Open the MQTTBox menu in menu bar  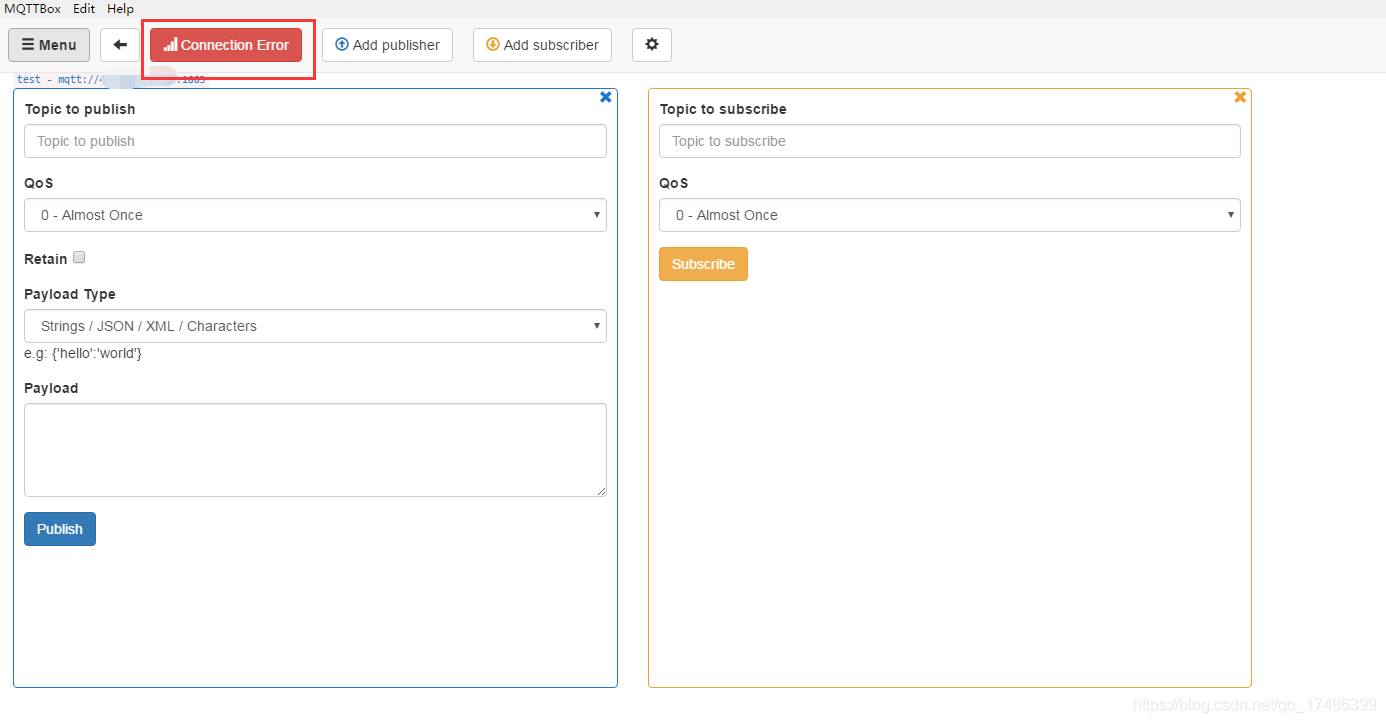(32, 9)
